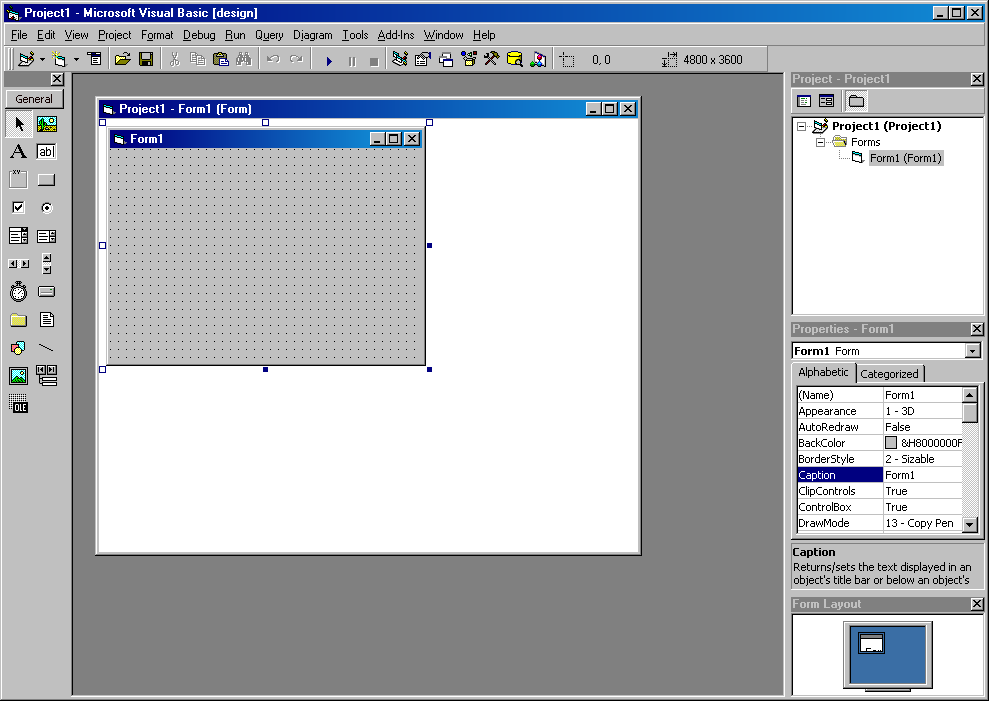Screen dimensions: 989x701
Task: Select the Line control tool
Action: pos(47,348)
